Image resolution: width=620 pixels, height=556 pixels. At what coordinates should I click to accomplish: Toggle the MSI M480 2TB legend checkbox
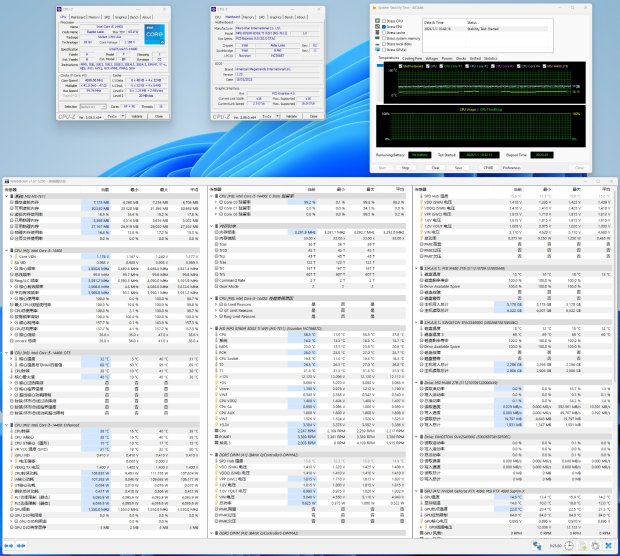click(545, 66)
